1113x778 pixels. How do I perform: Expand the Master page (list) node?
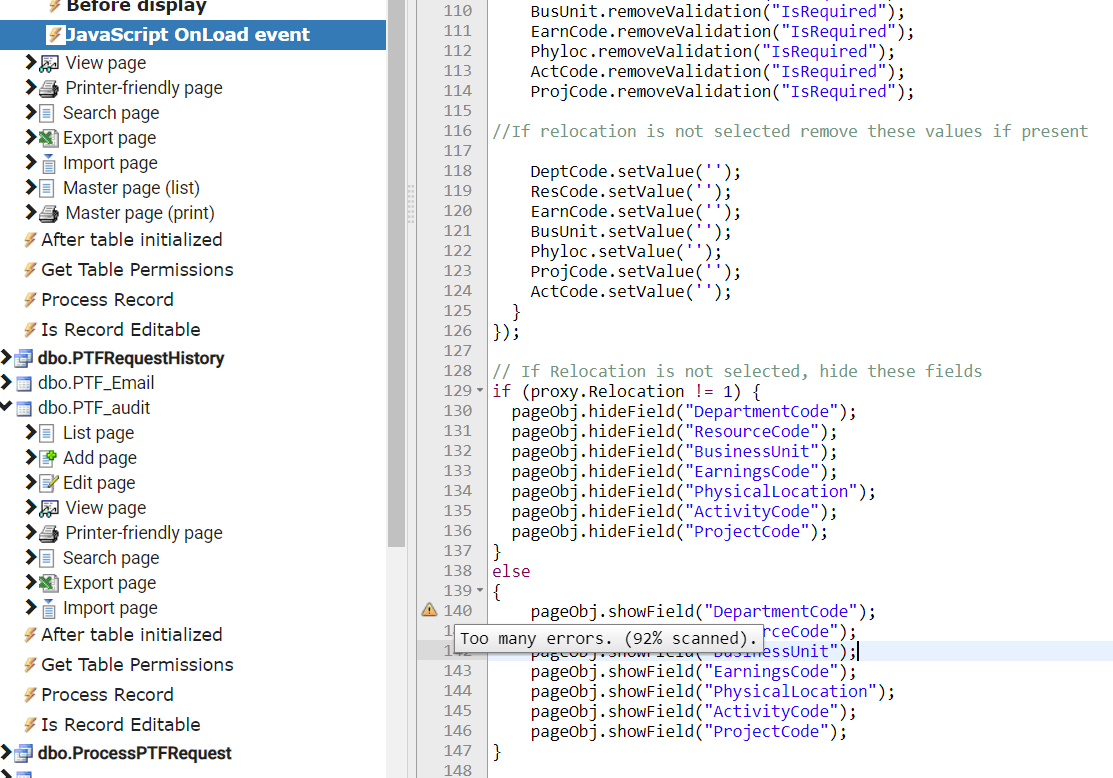pos(30,188)
